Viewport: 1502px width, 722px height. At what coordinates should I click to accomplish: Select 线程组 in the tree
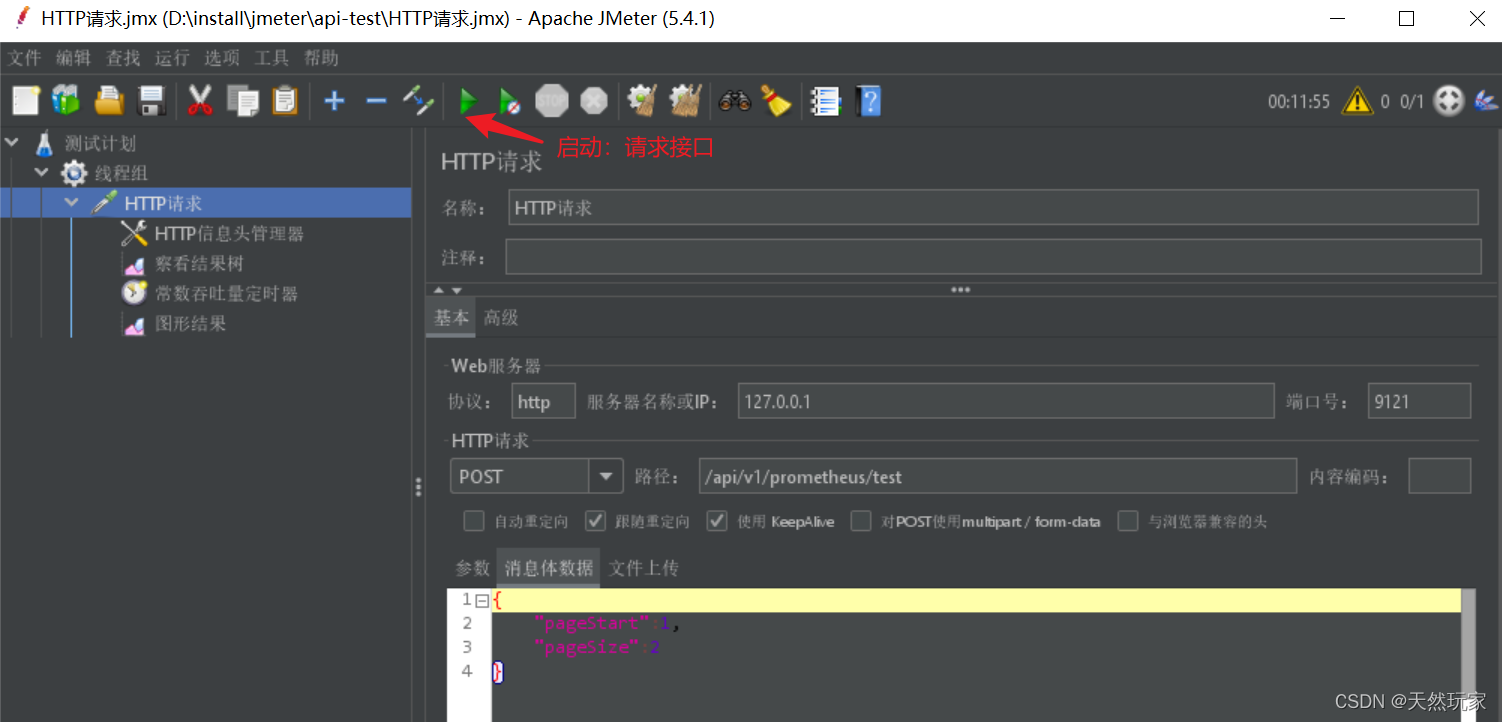121,174
